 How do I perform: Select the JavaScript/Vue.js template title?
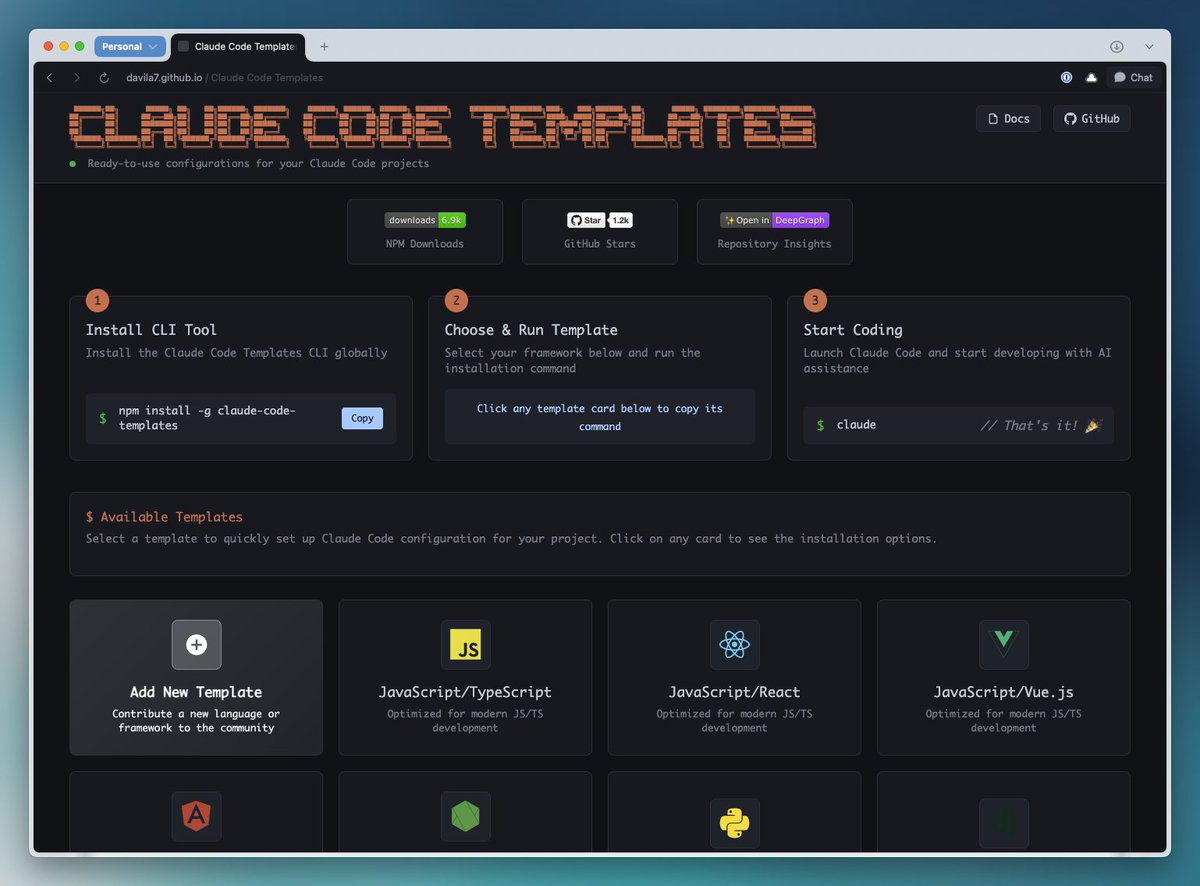point(1003,692)
